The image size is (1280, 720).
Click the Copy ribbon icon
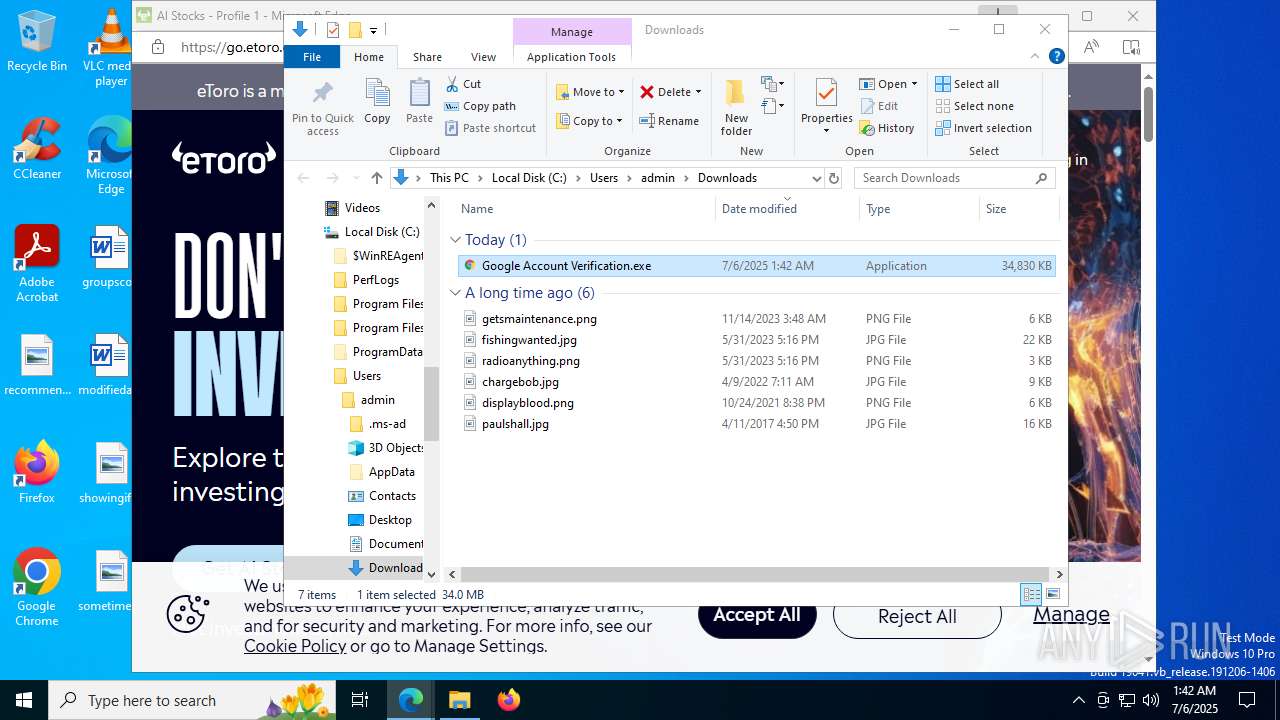pyautogui.click(x=377, y=102)
